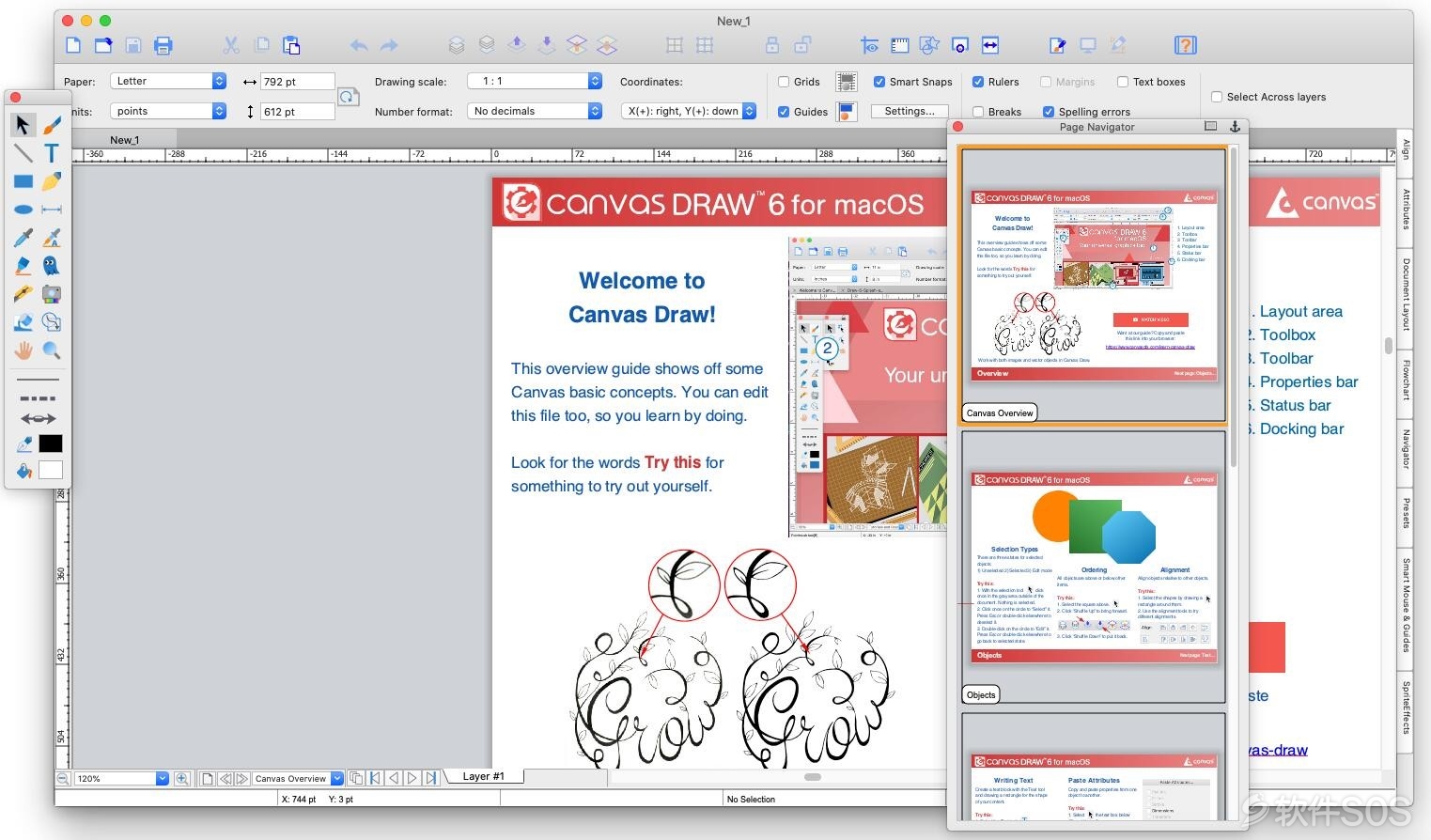
Task: Choose the Knife cutting tool
Action: pyautogui.click(x=23, y=294)
